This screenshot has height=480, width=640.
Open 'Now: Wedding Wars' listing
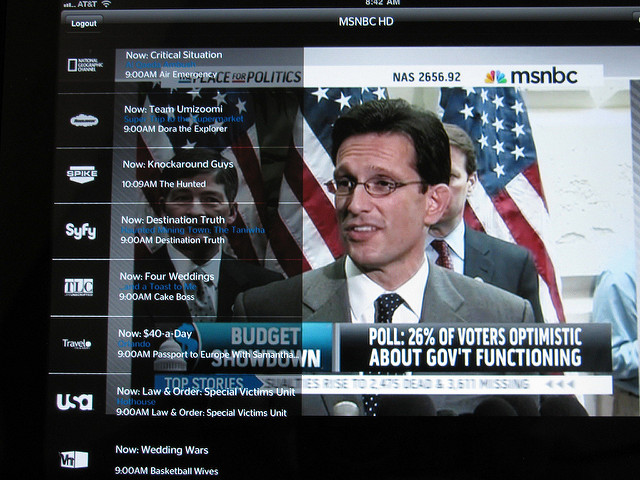click(162, 450)
